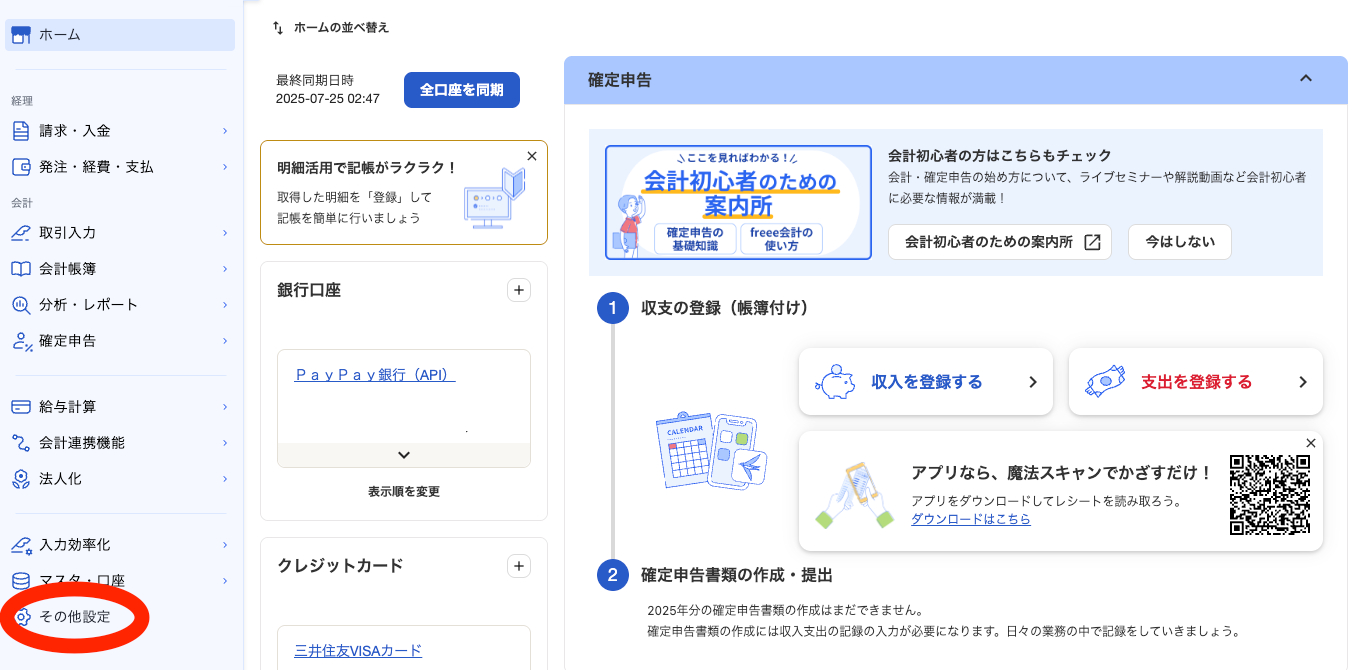Select ホーム in the sidebar menu

click(x=62, y=34)
